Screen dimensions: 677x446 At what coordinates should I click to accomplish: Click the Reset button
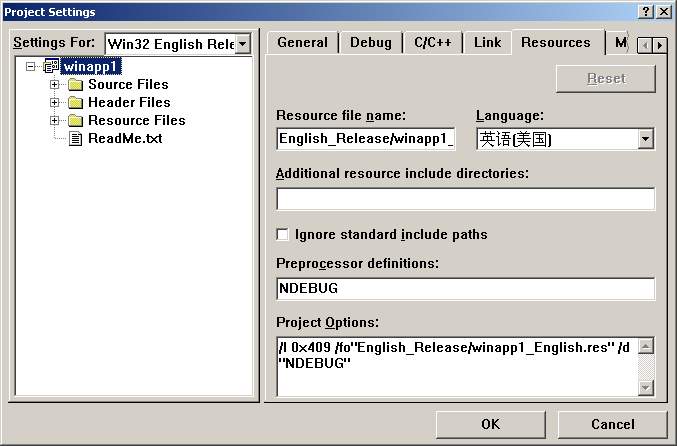coord(606,79)
